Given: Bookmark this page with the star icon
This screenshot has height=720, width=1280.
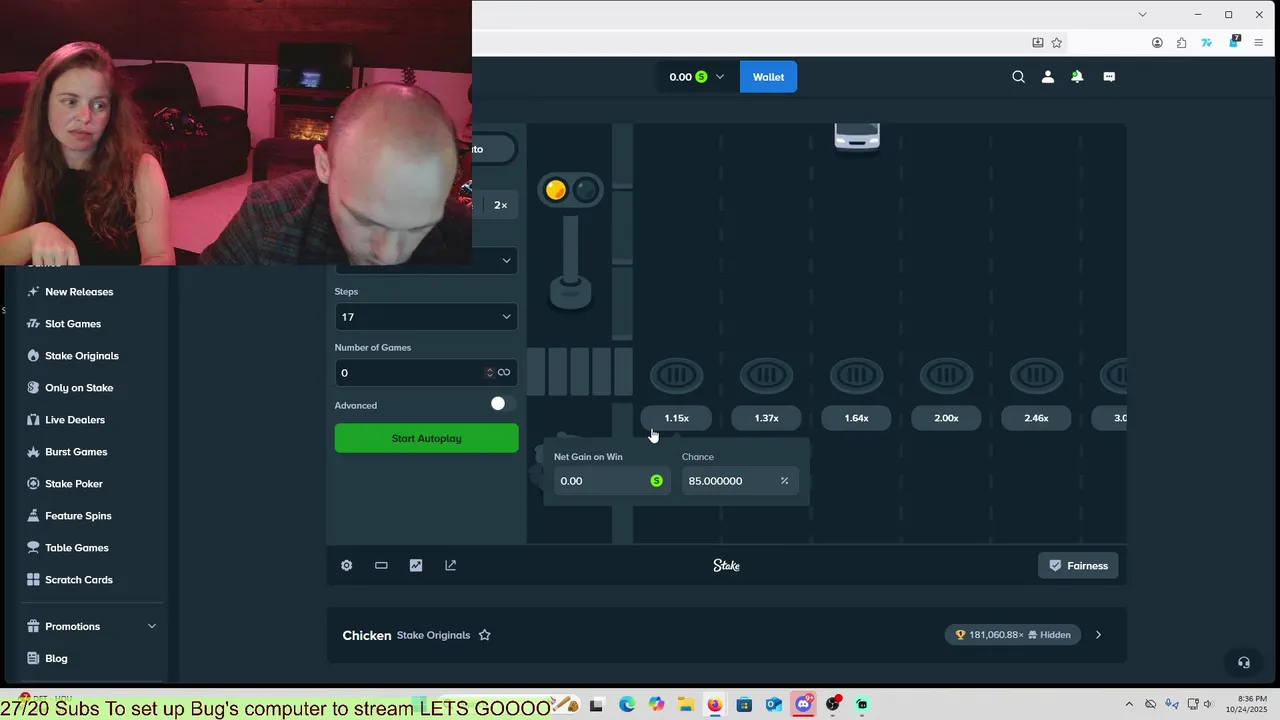Looking at the screenshot, I should pyautogui.click(x=1056, y=43).
